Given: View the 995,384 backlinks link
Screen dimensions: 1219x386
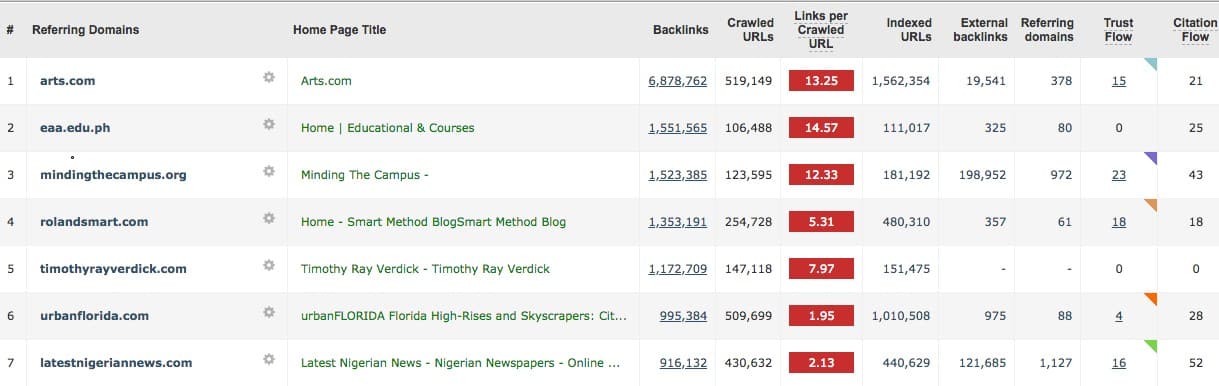Looking at the screenshot, I should [683, 316].
